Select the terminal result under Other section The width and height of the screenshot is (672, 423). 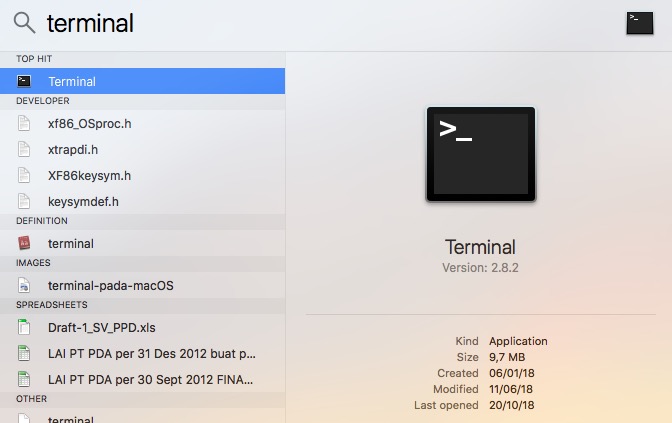pos(70,419)
